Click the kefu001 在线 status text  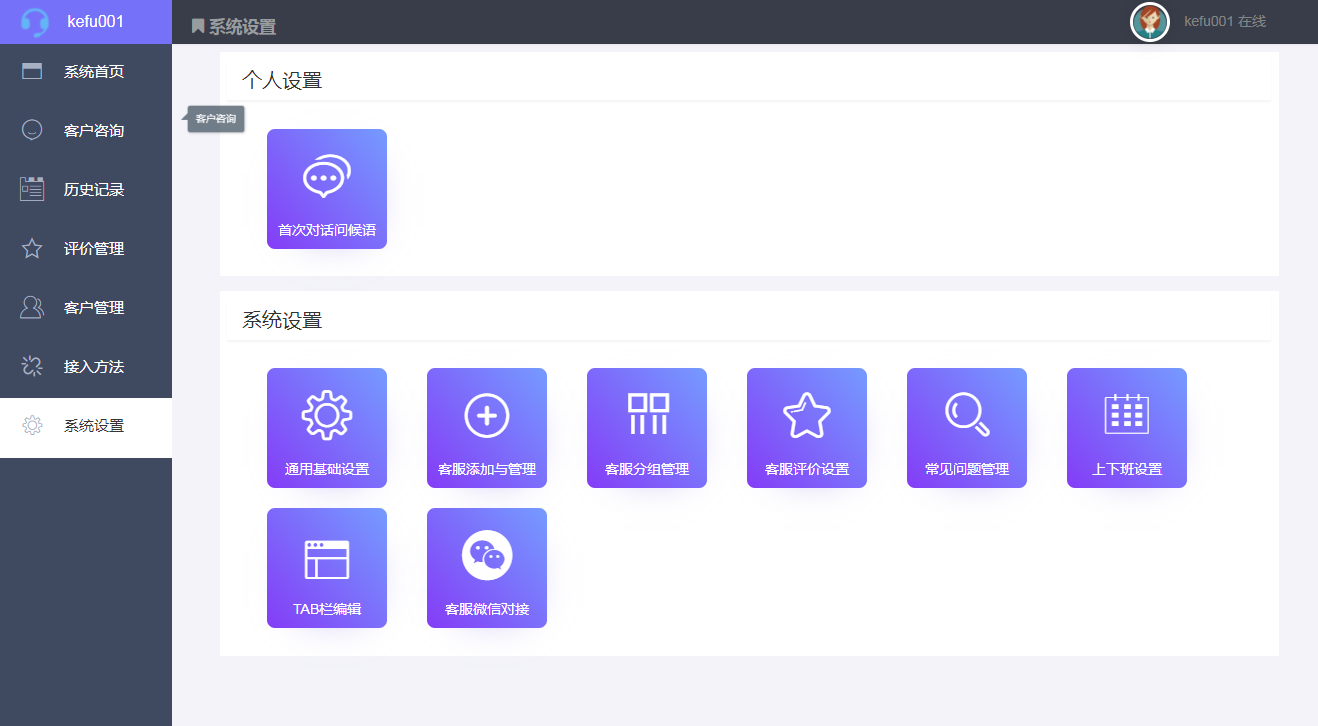pyautogui.click(x=1225, y=21)
